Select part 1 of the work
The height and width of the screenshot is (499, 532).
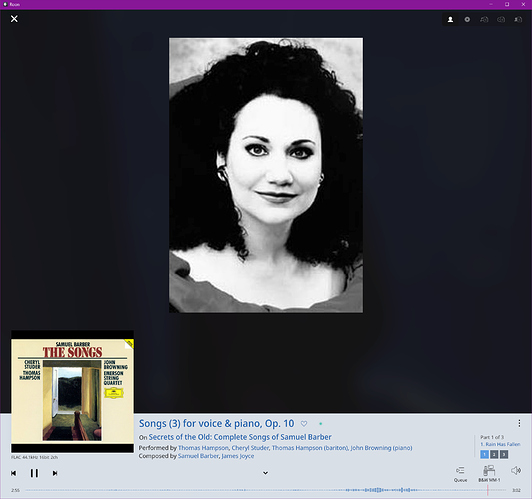484,455
